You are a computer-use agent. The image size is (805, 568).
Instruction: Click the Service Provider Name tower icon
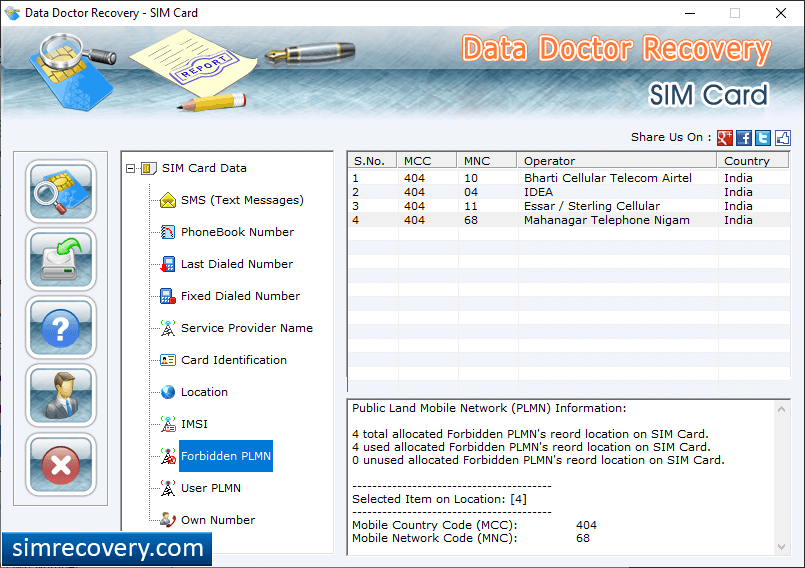tap(167, 328)
